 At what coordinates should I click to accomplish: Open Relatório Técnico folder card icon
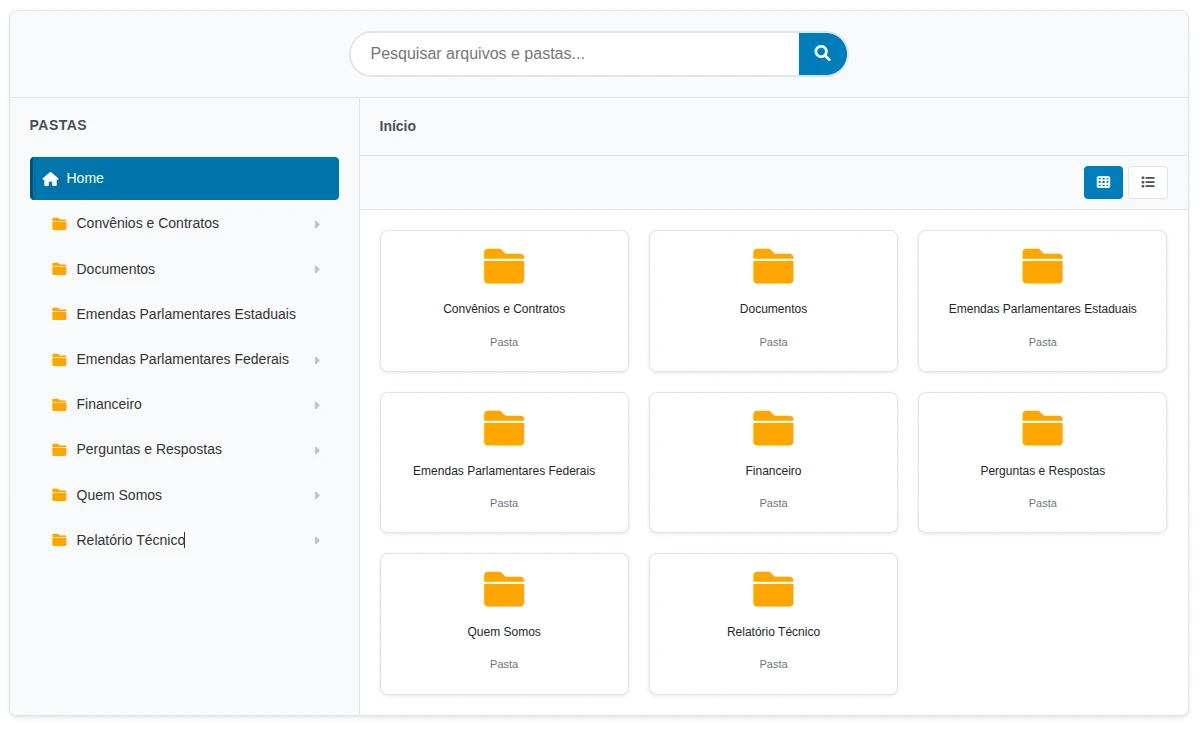point(772,589)
